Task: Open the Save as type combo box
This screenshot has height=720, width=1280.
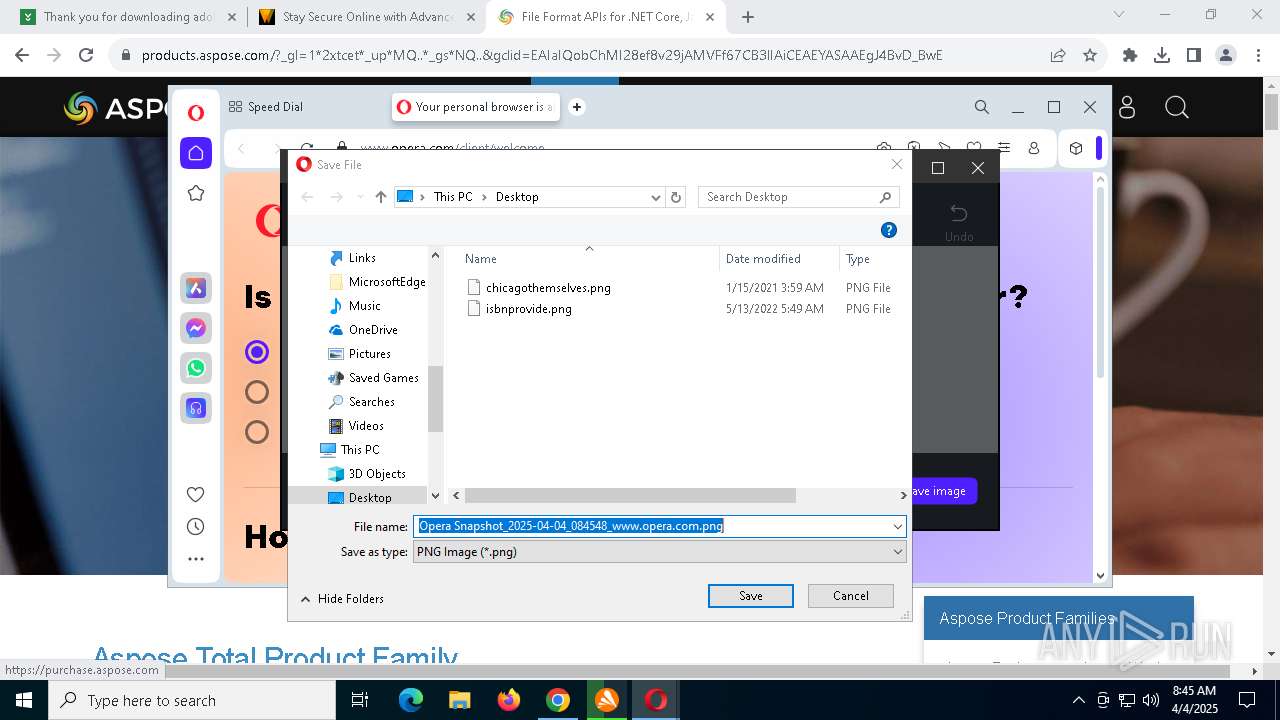Action: click(660, 551)
